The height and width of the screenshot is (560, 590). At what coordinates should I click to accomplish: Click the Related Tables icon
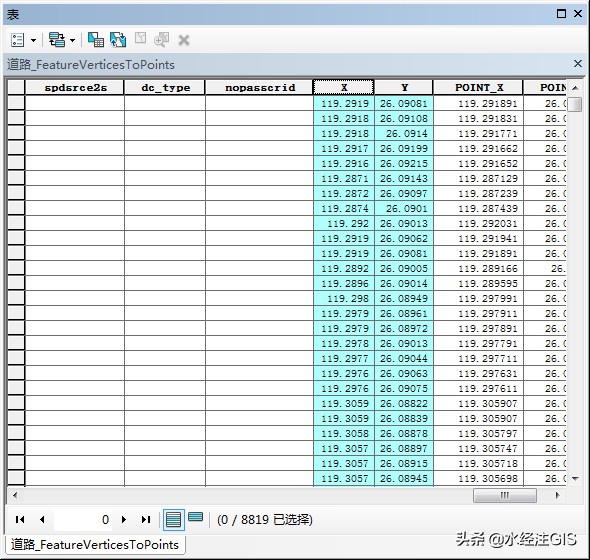[x=57, y=40]
